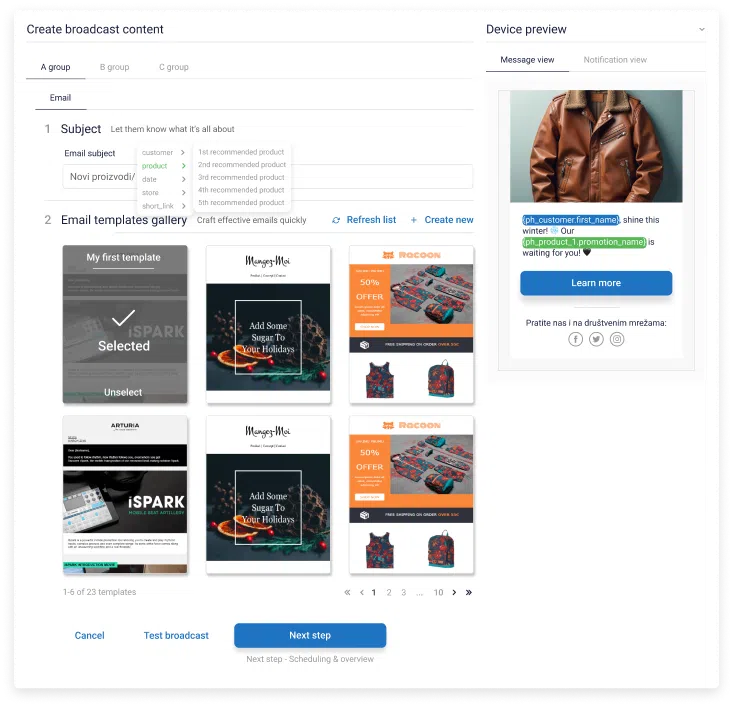The height and width of the screenshot is (706, 733).
Task: Go to the last templates page
Action: tap(469, 592)
